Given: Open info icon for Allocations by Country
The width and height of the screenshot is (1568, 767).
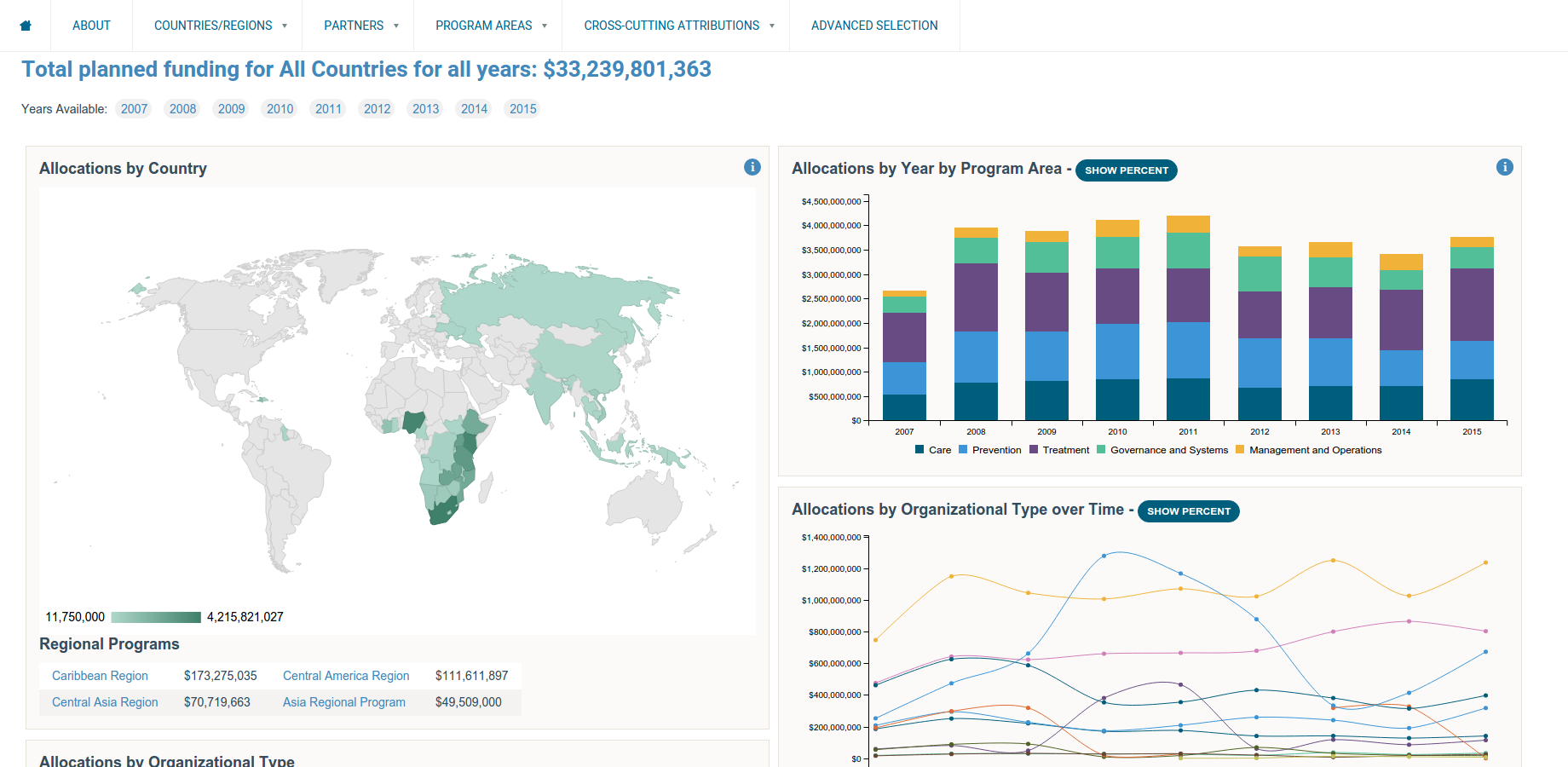Looking at the screenshot, I should click(x=752, y=167).
